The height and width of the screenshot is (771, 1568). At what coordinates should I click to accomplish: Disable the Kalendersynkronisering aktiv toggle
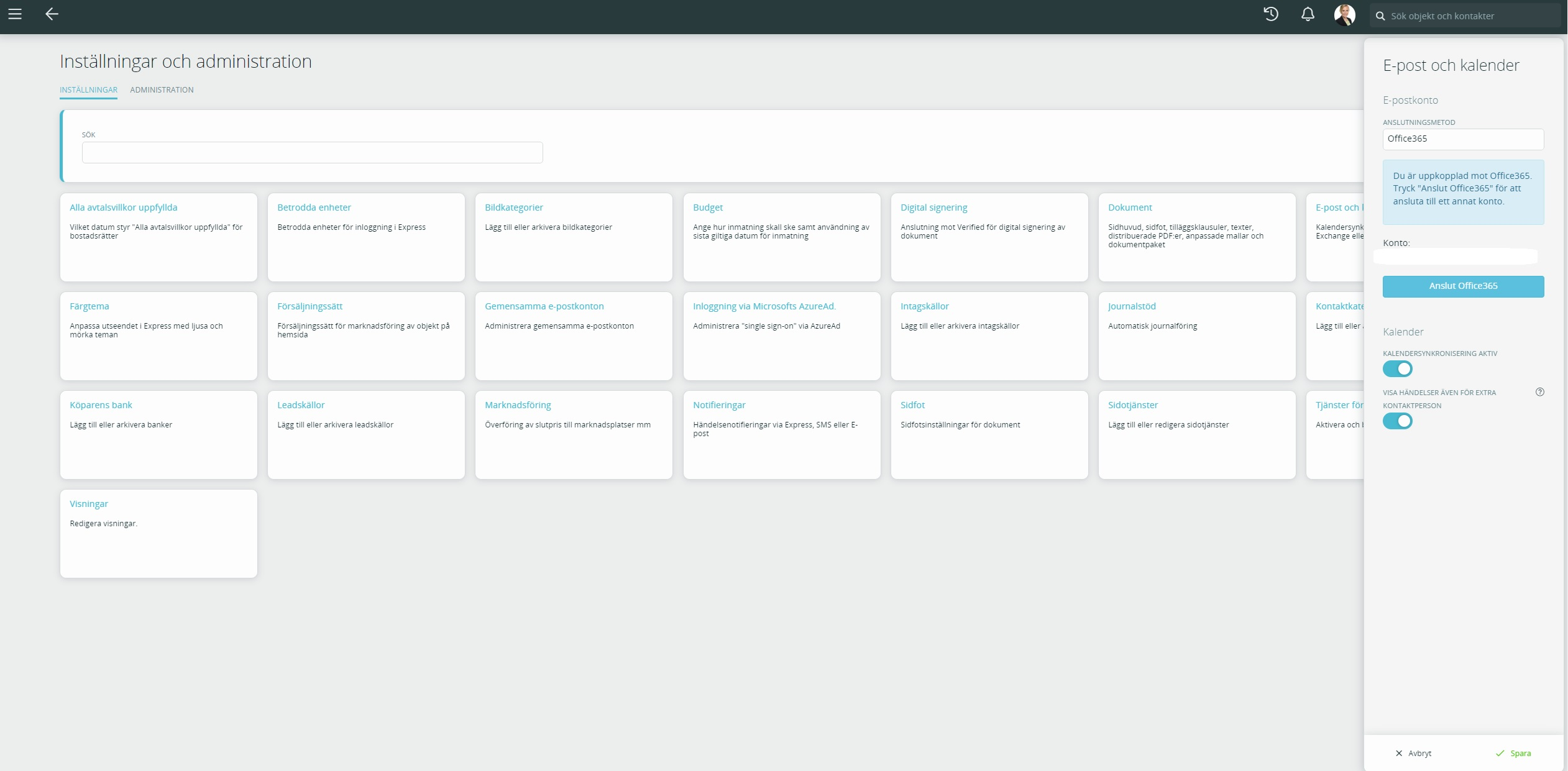(x=1397, y=369)
